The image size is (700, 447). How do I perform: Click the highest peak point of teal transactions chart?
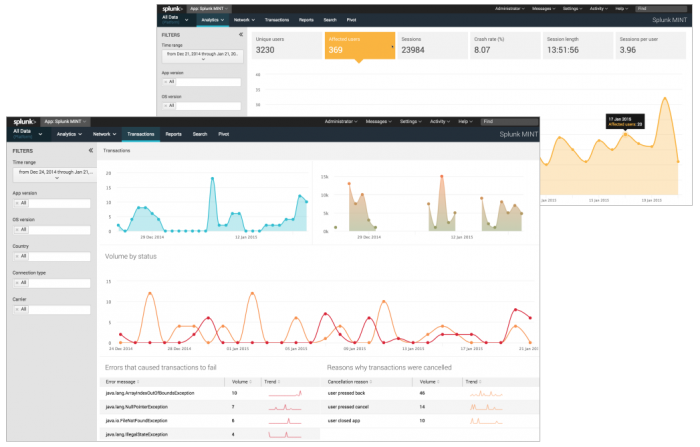coord(212,179)
